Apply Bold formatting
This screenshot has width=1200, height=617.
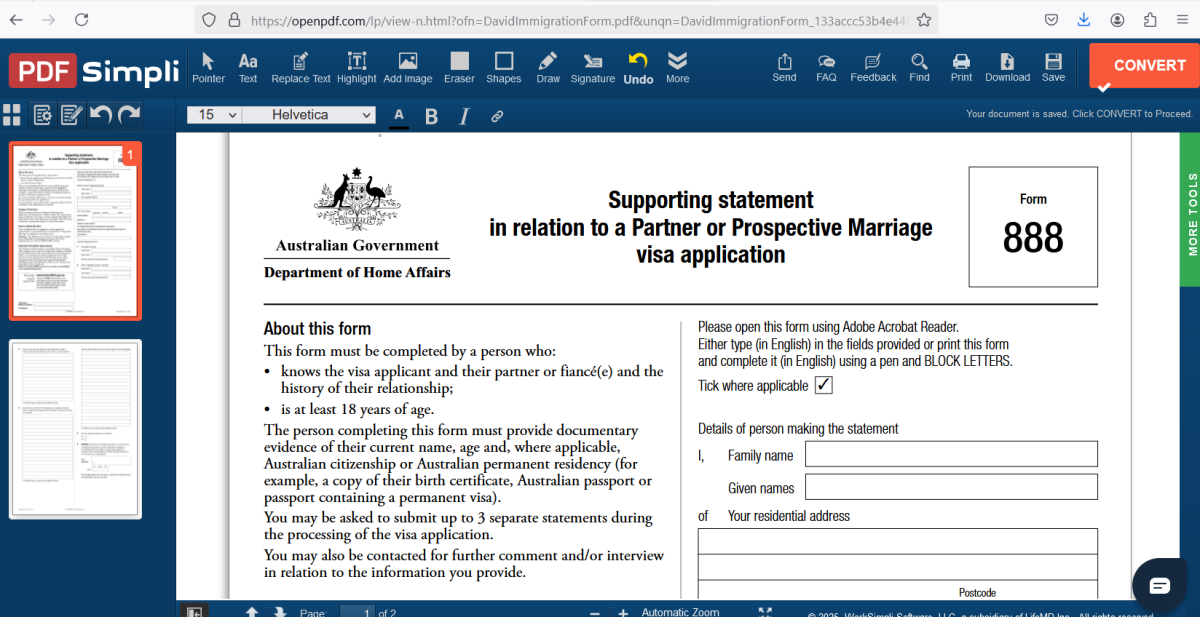click(x=431, y=115)
